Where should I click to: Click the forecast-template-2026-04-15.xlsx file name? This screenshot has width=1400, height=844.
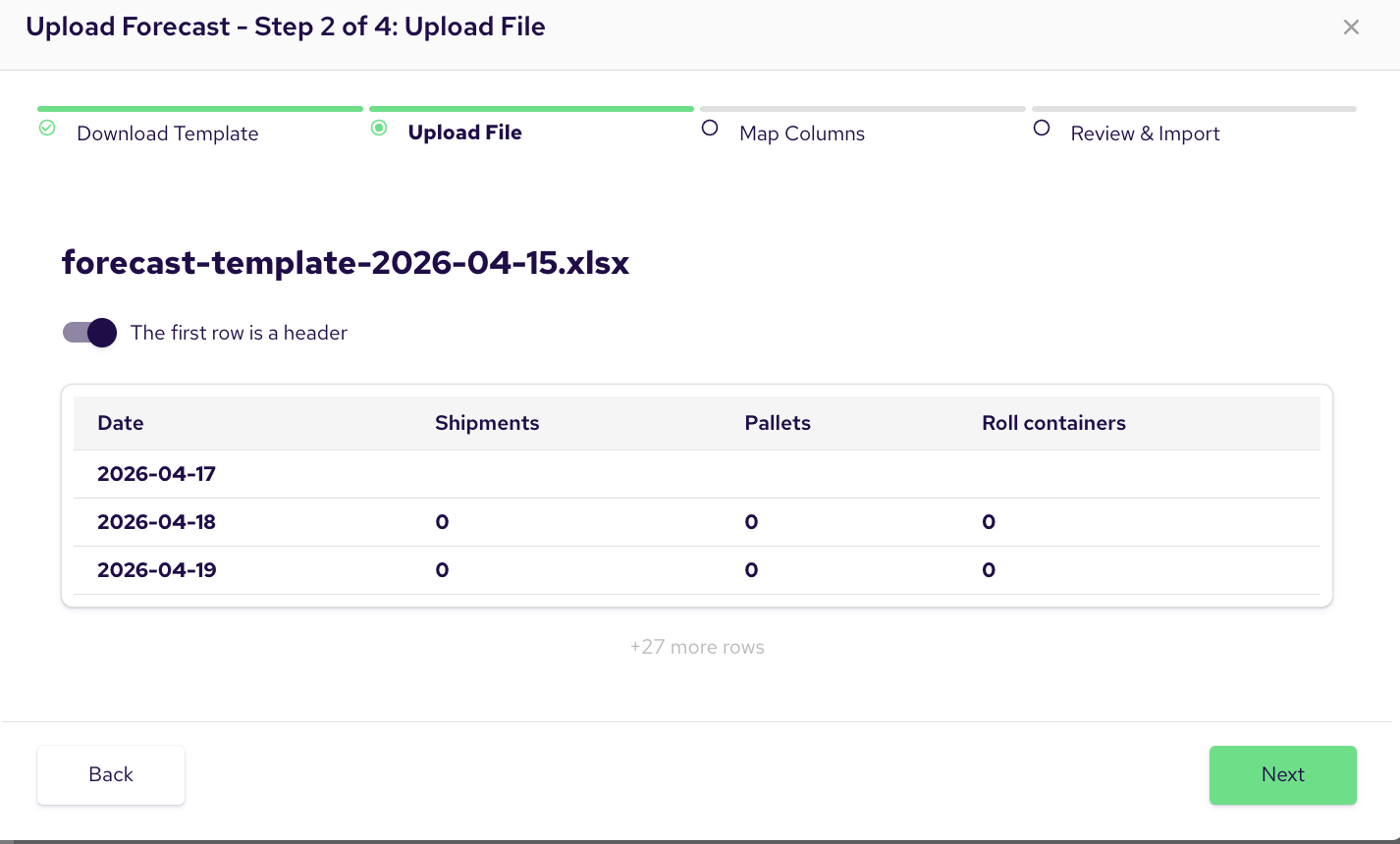(x=346, y=263)
